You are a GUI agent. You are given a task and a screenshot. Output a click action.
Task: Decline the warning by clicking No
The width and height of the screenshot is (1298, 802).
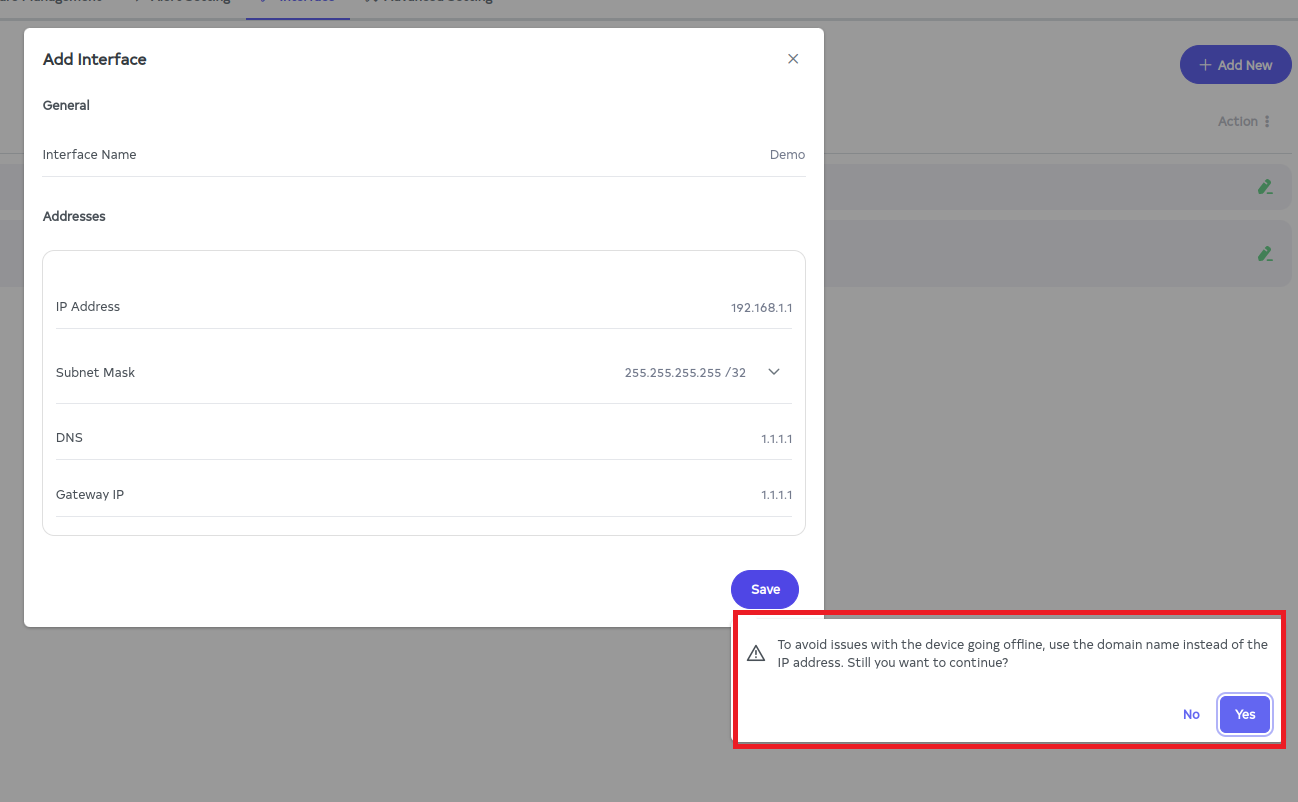point(1191,714)
